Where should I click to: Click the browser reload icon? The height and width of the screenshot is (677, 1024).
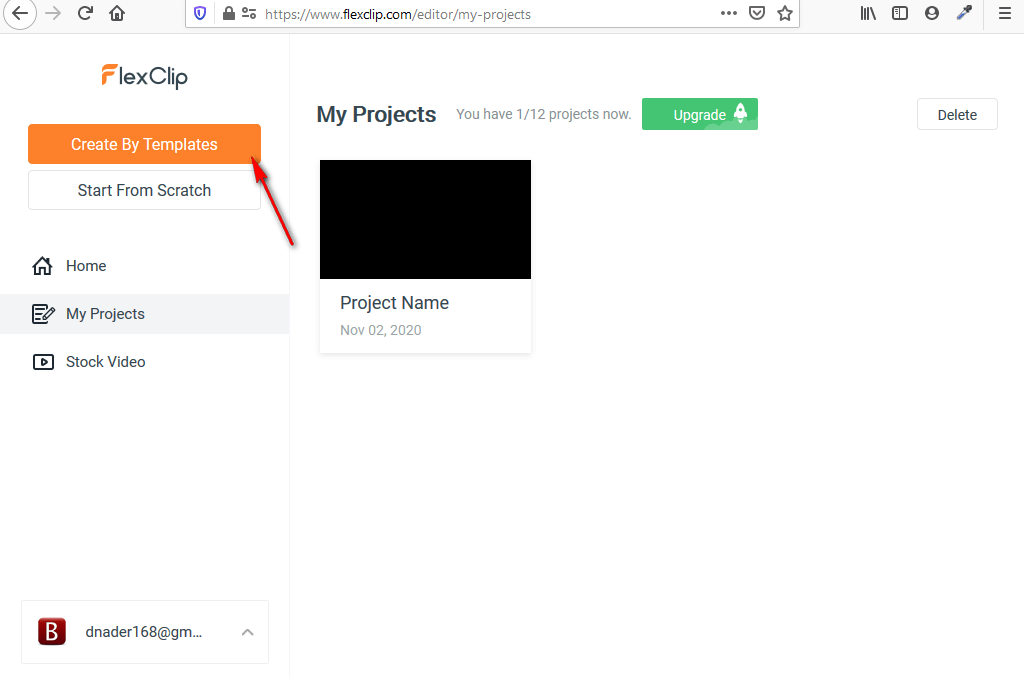pos(85,13)
